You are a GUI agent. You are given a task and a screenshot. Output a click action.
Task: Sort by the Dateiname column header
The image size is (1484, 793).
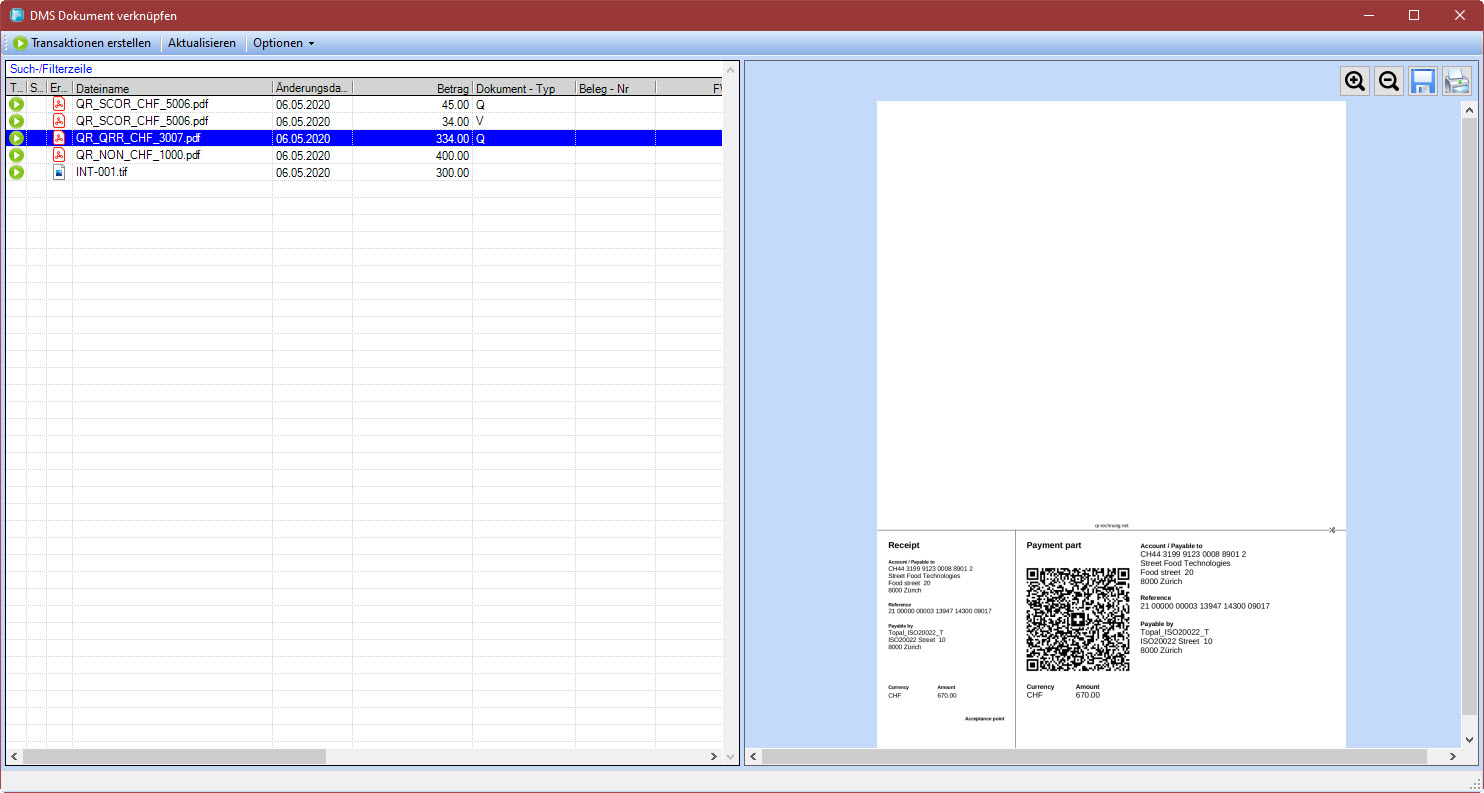pyautogui.click(x=172, y=89)
